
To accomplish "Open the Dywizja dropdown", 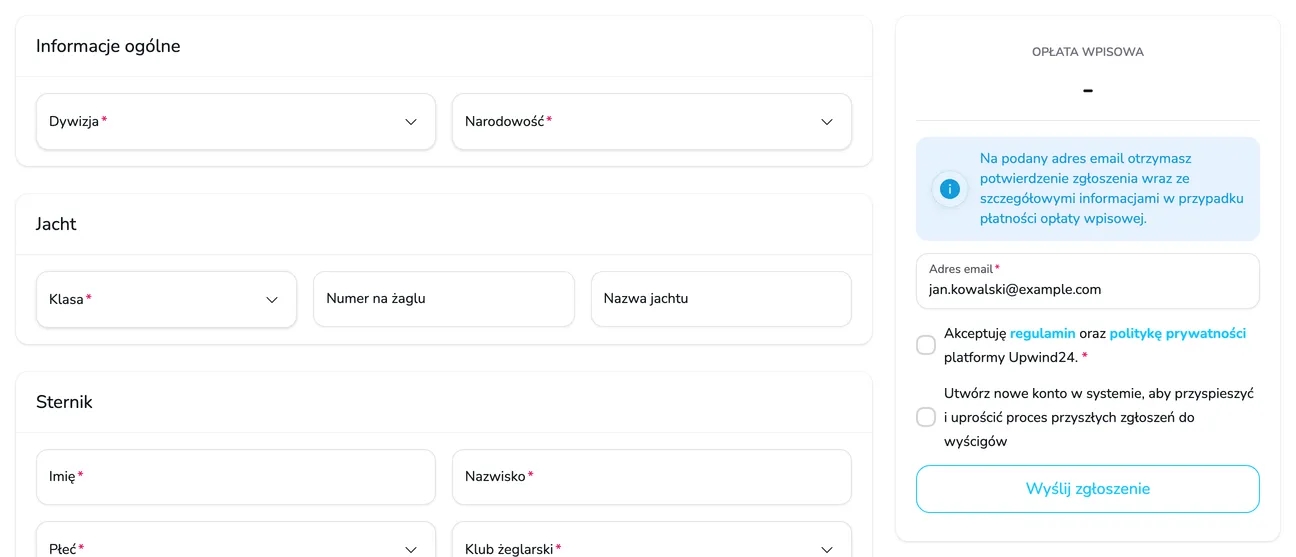I will pos(236,122).
